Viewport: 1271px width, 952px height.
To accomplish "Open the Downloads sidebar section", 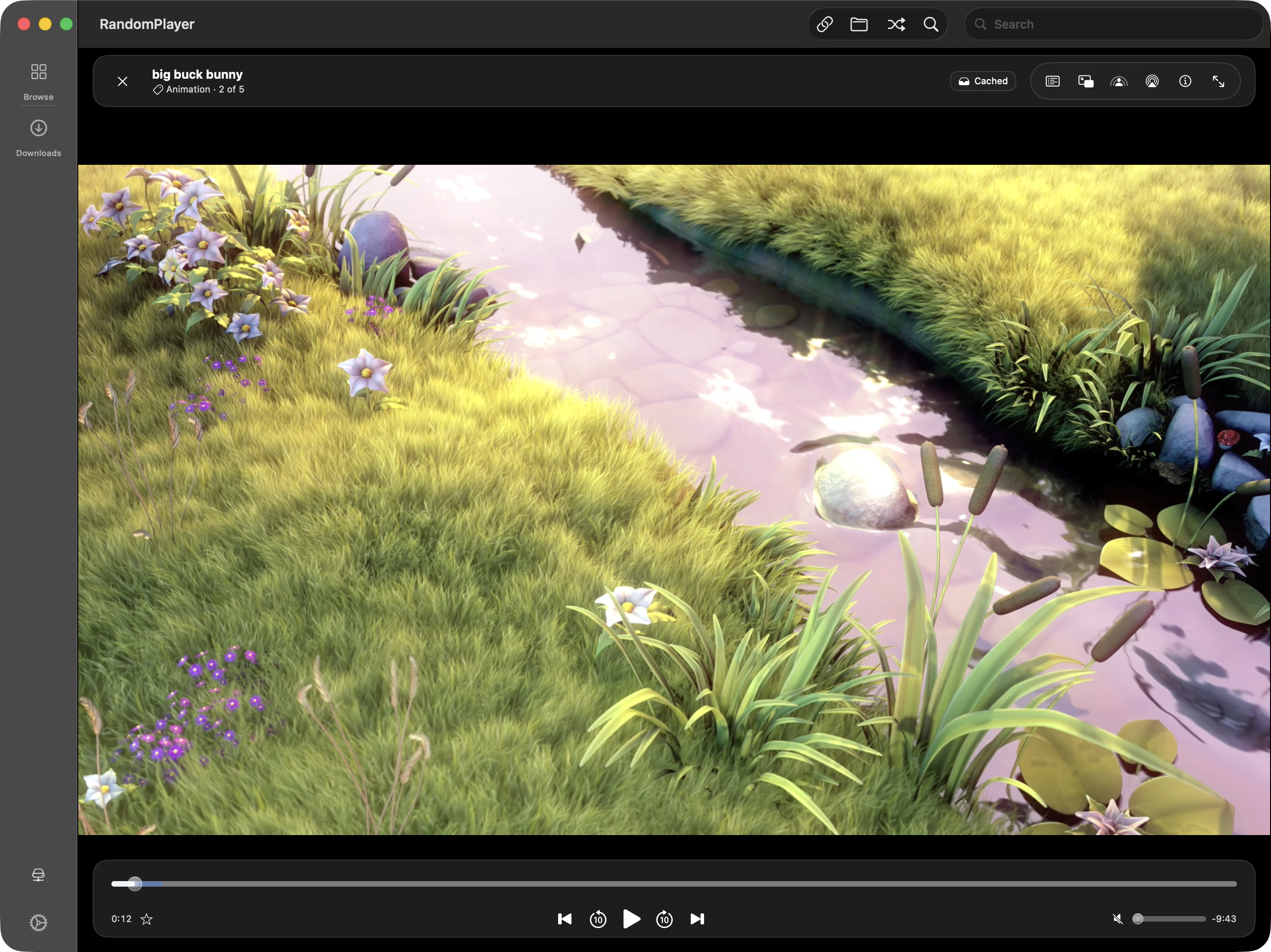I will (x=39, y=138).
